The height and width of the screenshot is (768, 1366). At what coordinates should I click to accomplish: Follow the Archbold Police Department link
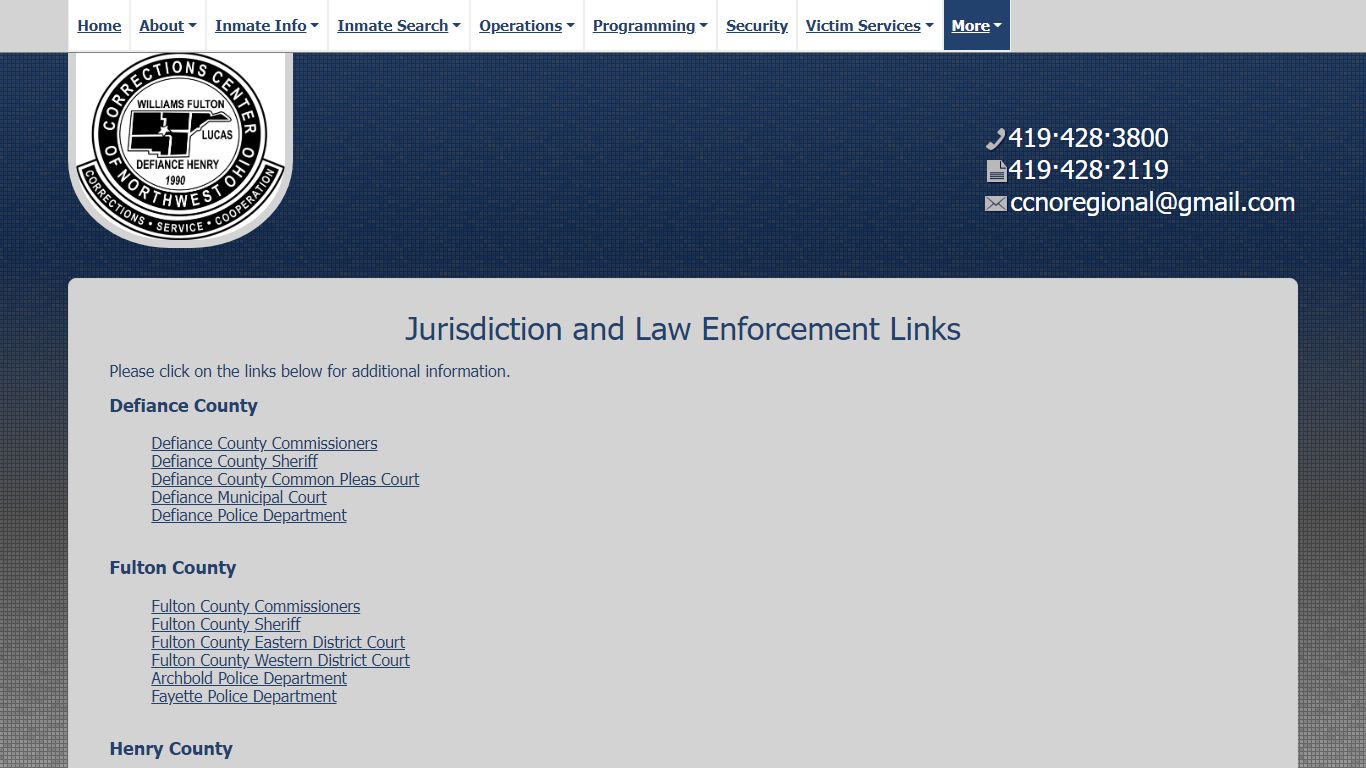click(249, 678)
